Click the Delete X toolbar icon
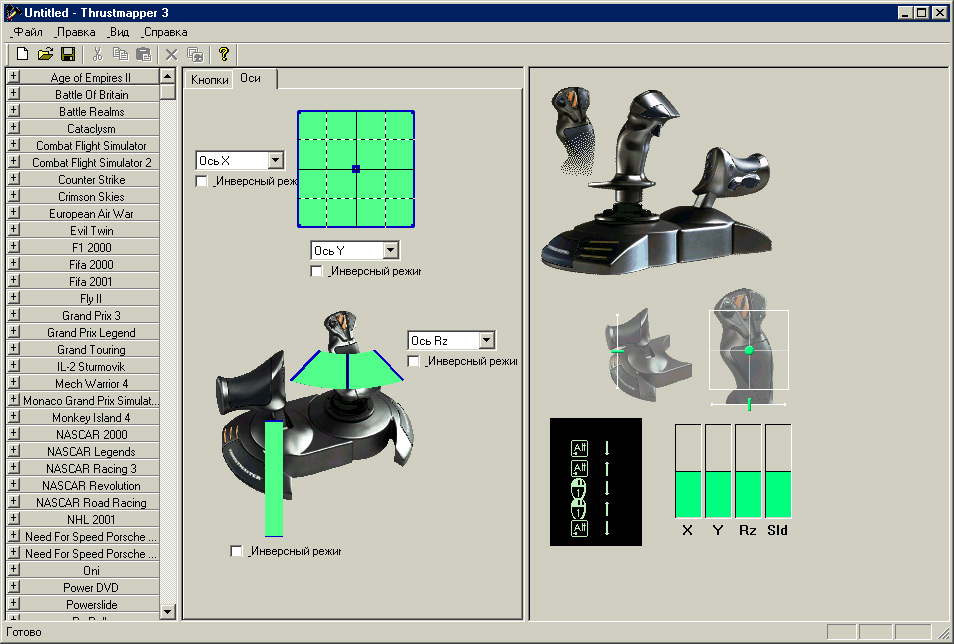The image size is (954, 644). coord(171,54)
